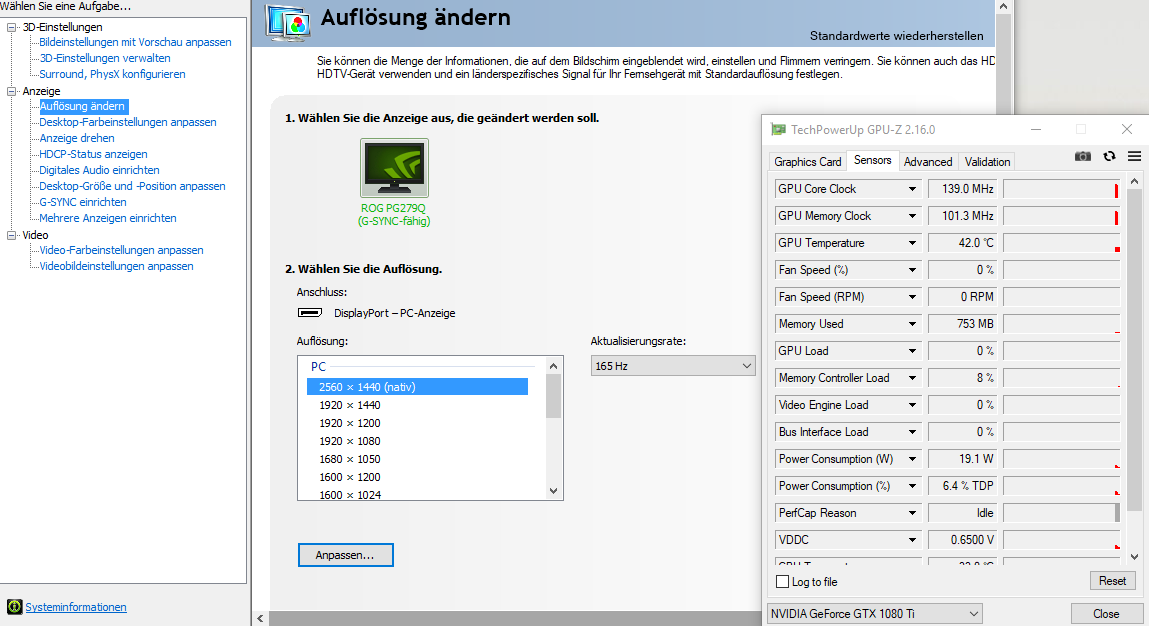The width and height of the screenshot is (1149, 626).
Task: Open the PerfCap Reason dropdown
Action: [x=912, y=513]
